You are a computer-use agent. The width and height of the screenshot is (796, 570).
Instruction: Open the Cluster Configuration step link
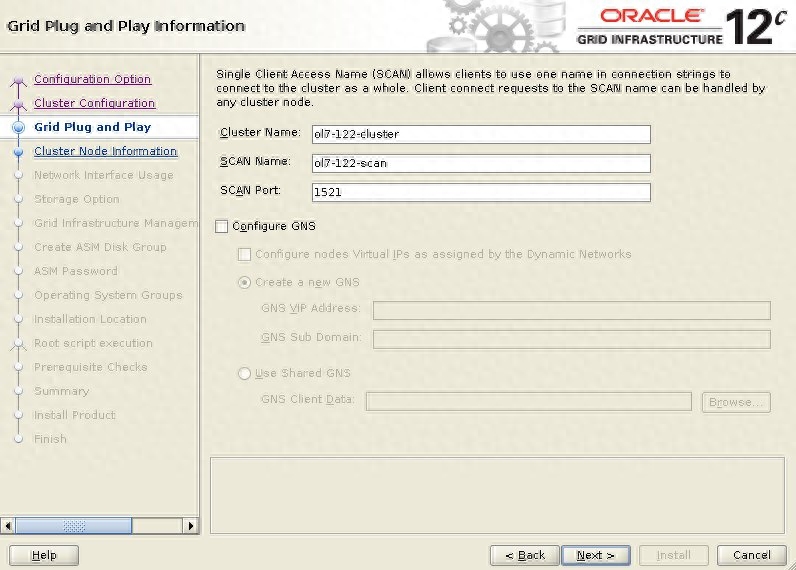pos(94,103)
